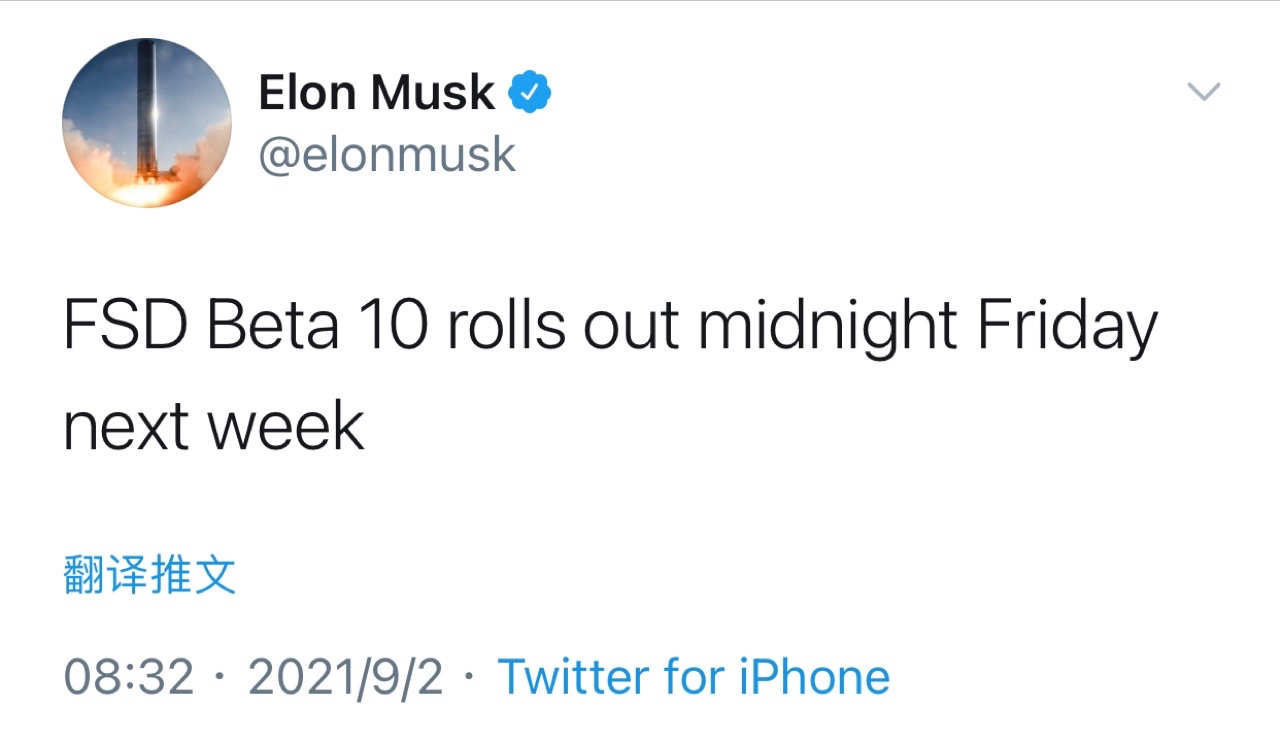Click the blue verified checkmark badge
Screen dimensions: 1280x749
click(x=530, y=93)
